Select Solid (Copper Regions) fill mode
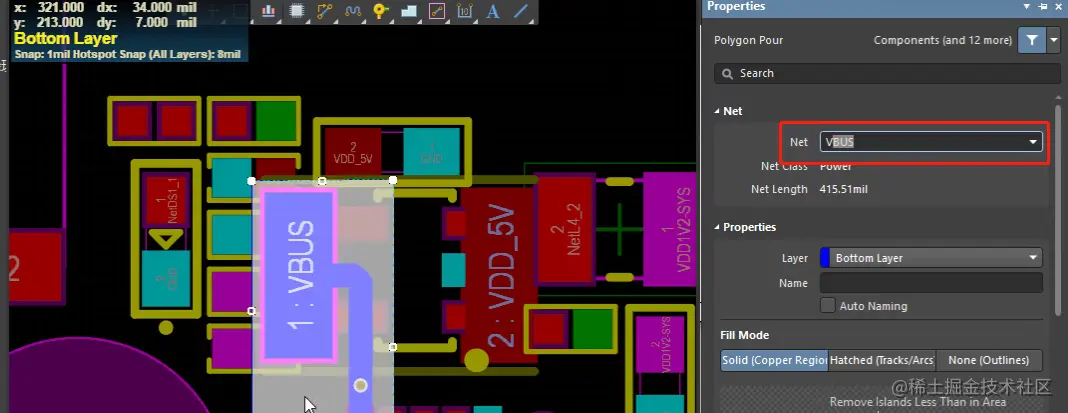1068x413 pixels. coord(774,360)
